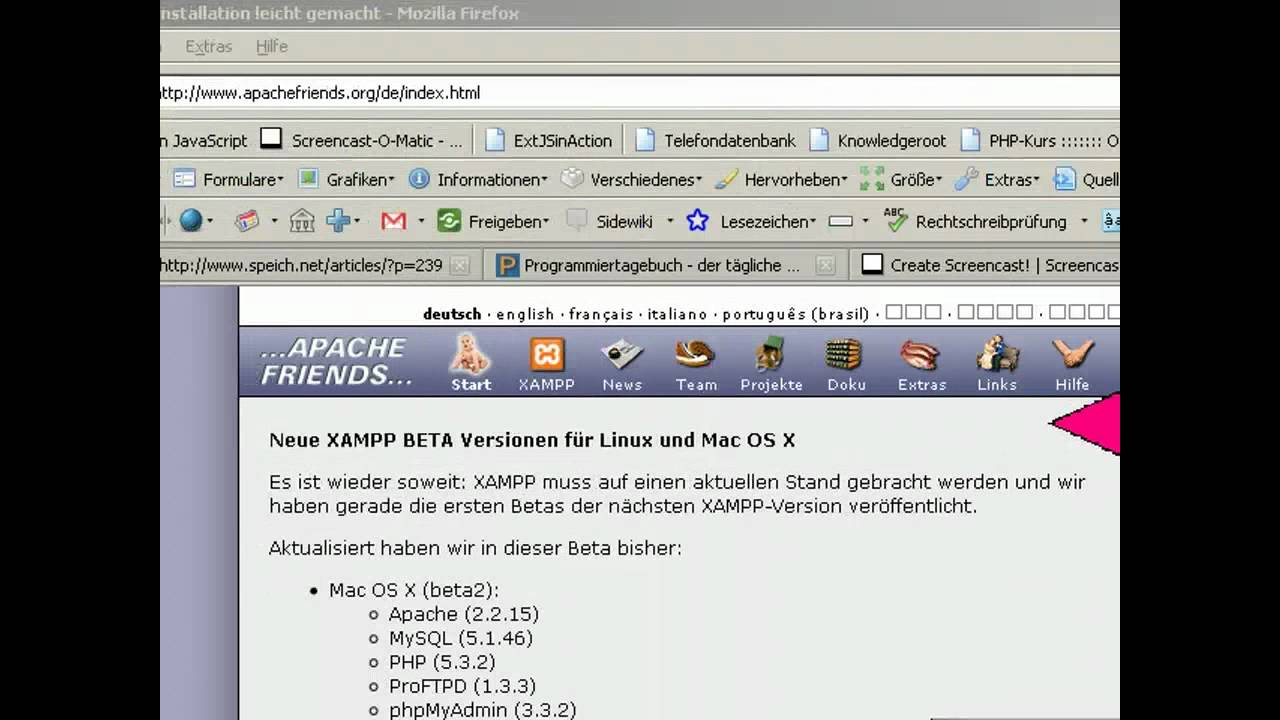Viewport: 1280px width, 720px height.
Task: Expand the Formulare developer toolbar menu
Action: point(229,180)
